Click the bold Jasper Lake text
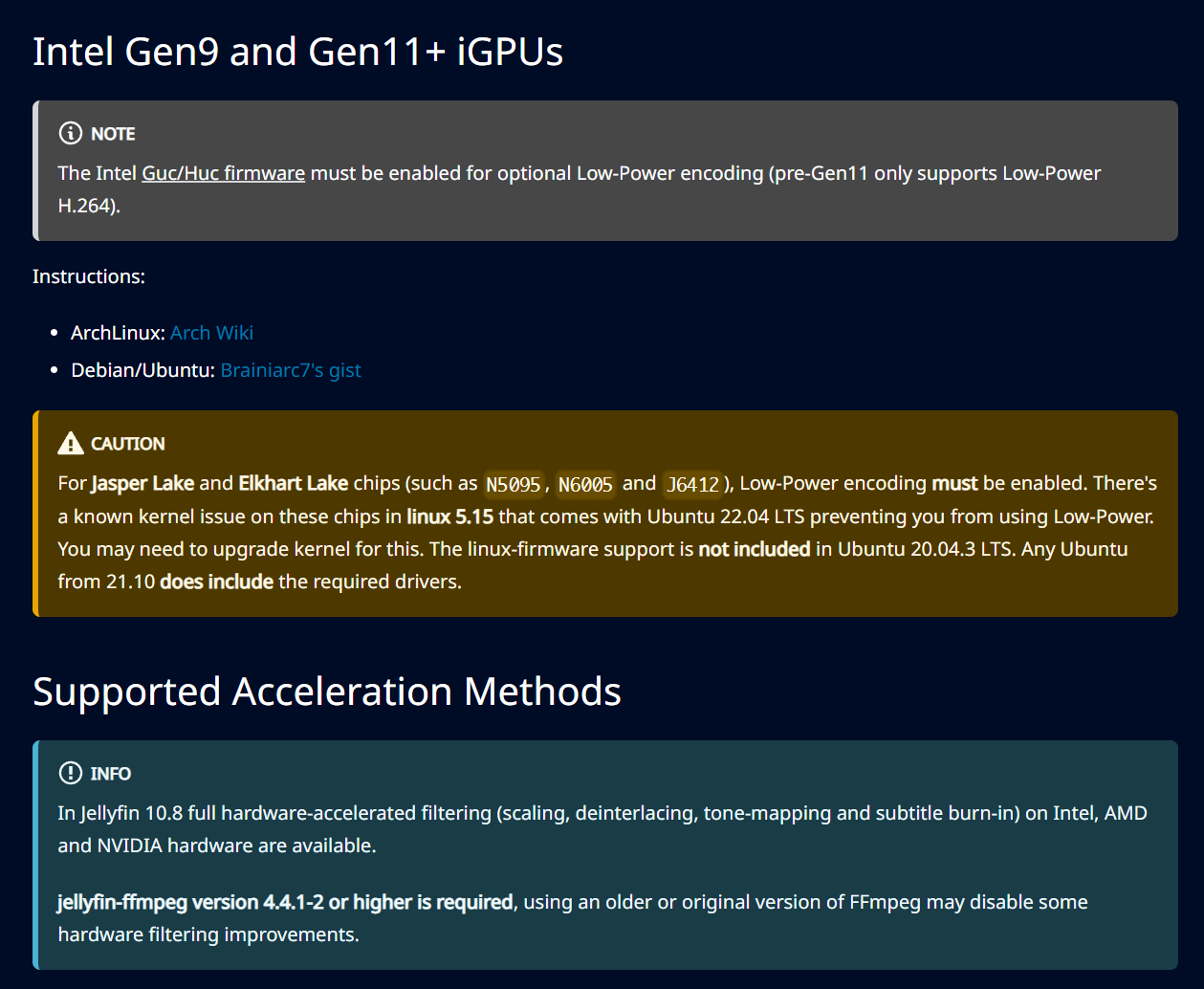Viewport: 1204px width, 989px height. tap(142, 483)
